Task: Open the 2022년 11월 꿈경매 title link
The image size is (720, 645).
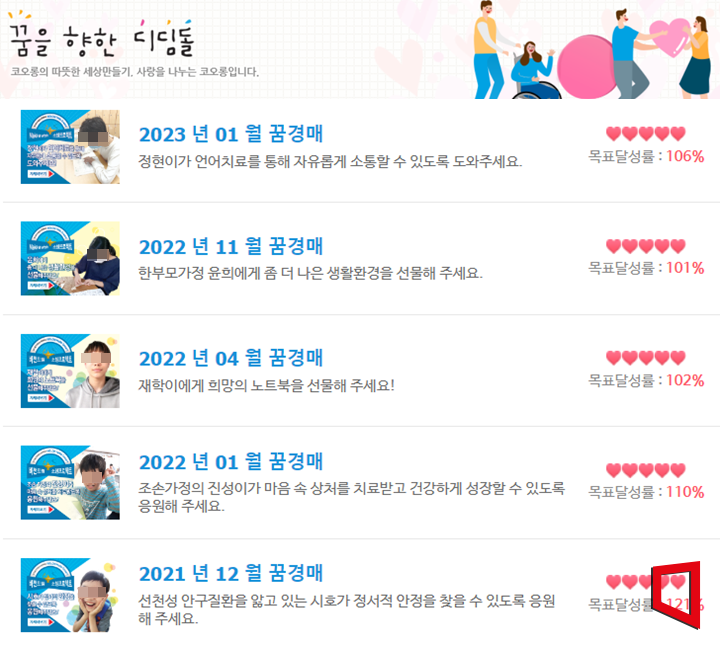Action: click(x=231, y=246)
